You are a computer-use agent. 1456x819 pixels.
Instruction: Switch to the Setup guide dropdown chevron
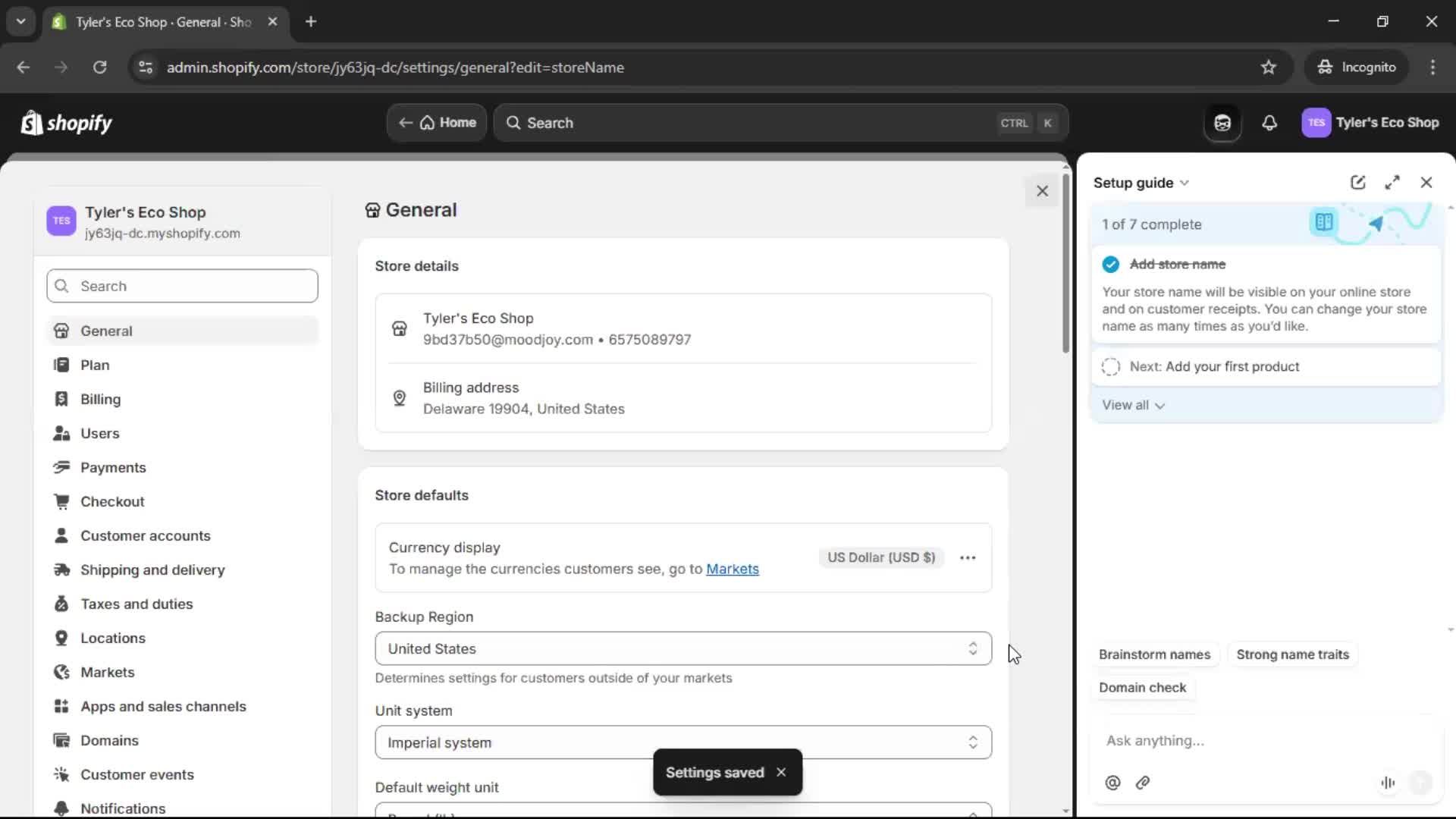(x=1185, y=183)
